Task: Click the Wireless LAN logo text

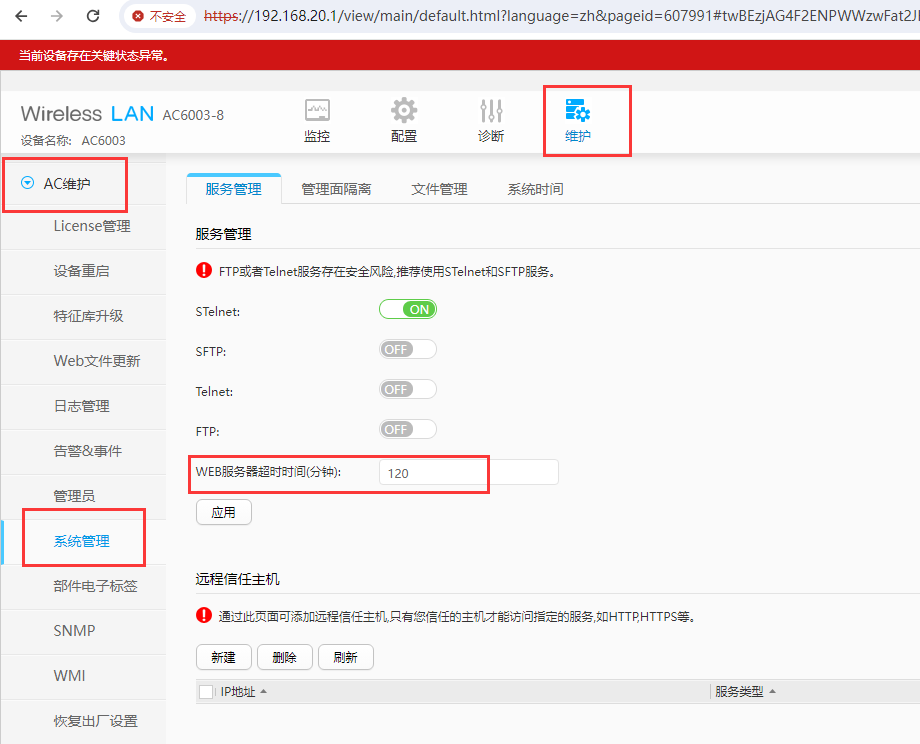Action: (x=87, y=113)
